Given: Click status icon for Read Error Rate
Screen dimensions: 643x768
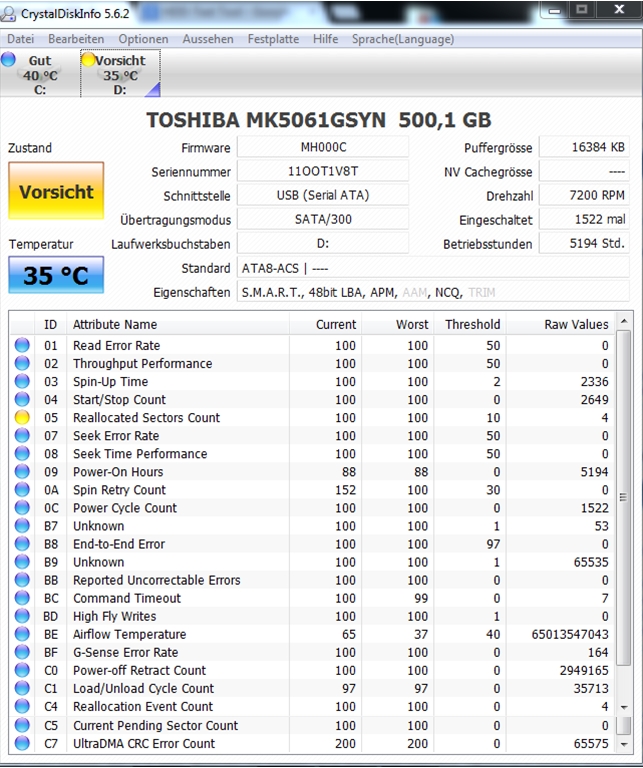Looking at the screenshot, I should [22, 345].
